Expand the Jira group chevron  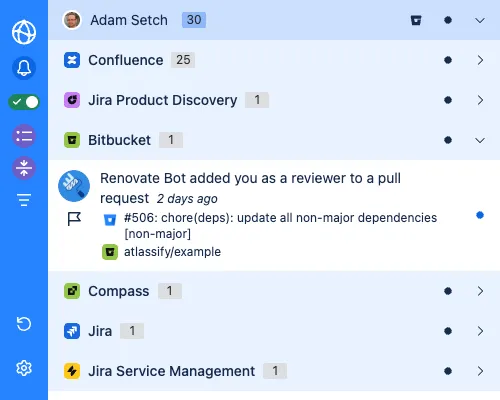(480, 331)
